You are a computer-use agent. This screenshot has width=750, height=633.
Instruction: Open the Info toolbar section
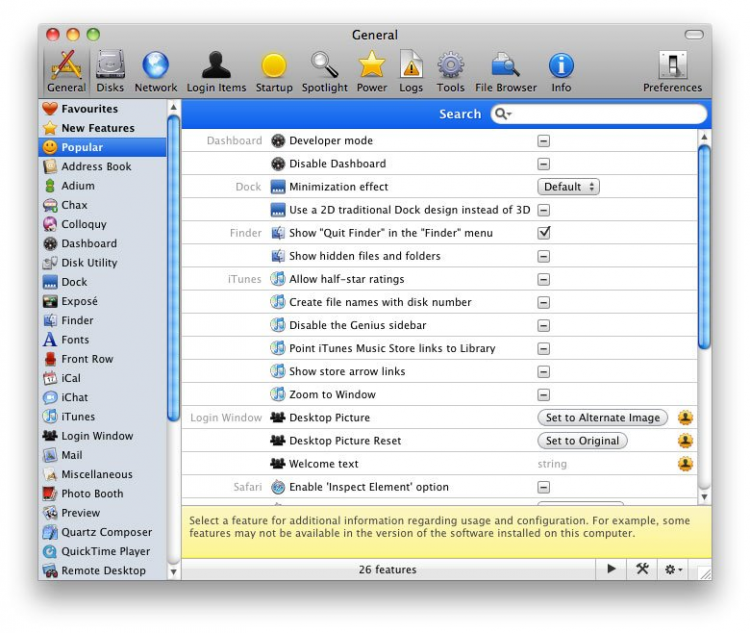[x=561, y=71]
